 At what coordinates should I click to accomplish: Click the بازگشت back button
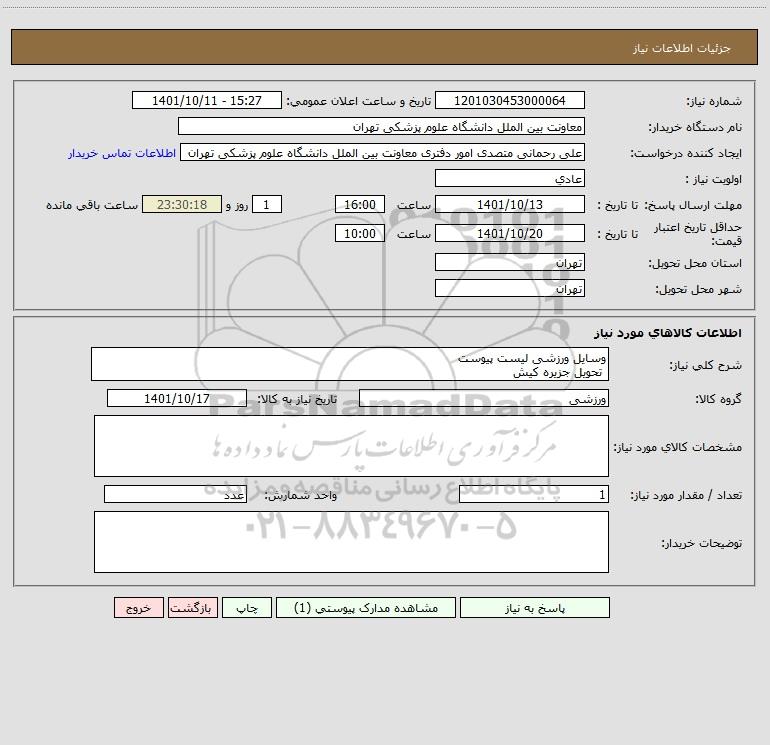pos(192,607)
